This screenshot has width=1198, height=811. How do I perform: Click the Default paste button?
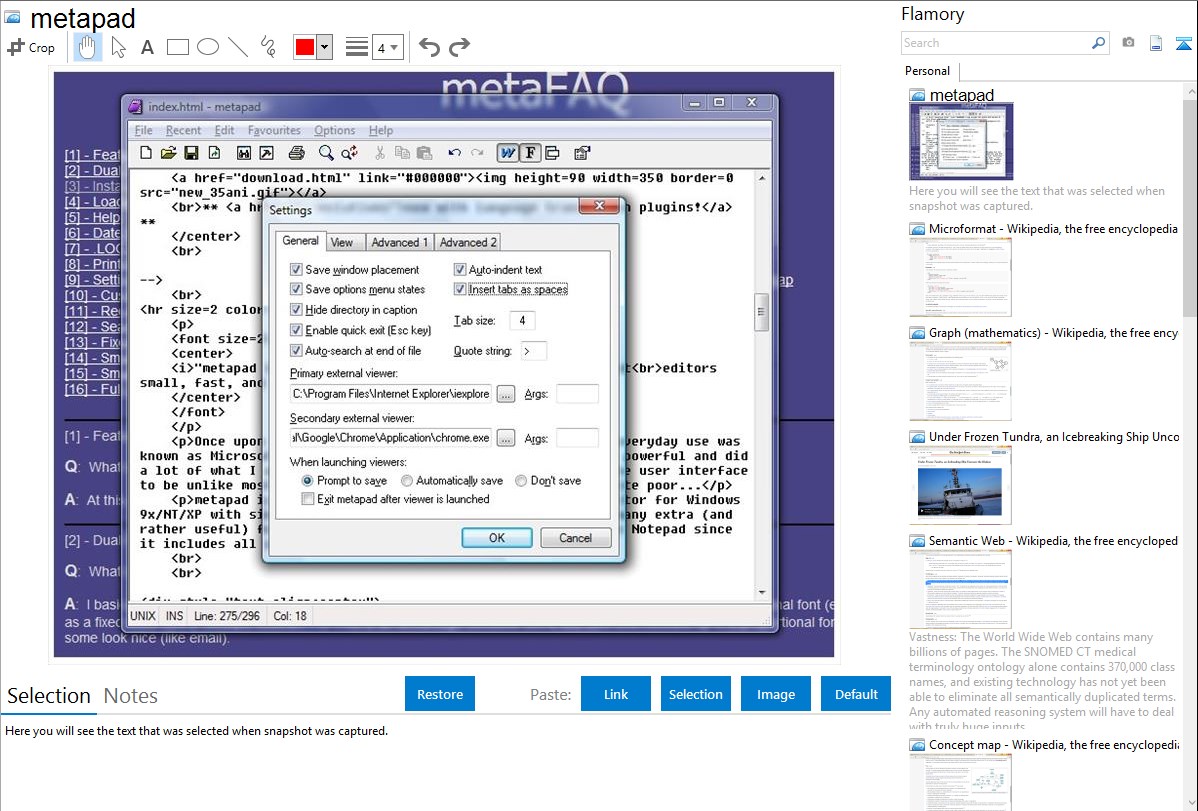coord(856,694)
